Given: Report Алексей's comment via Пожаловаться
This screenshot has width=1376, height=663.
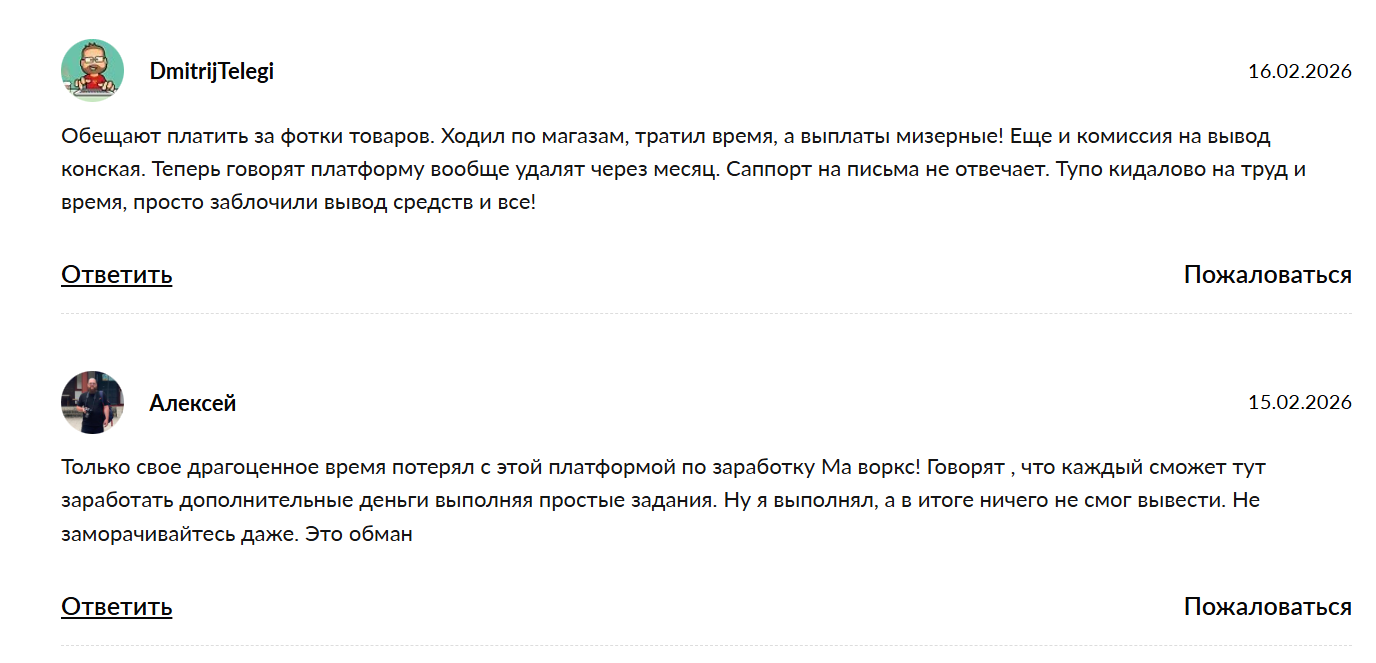Looking at the screenshot, I should click(x=1266, y=604).
